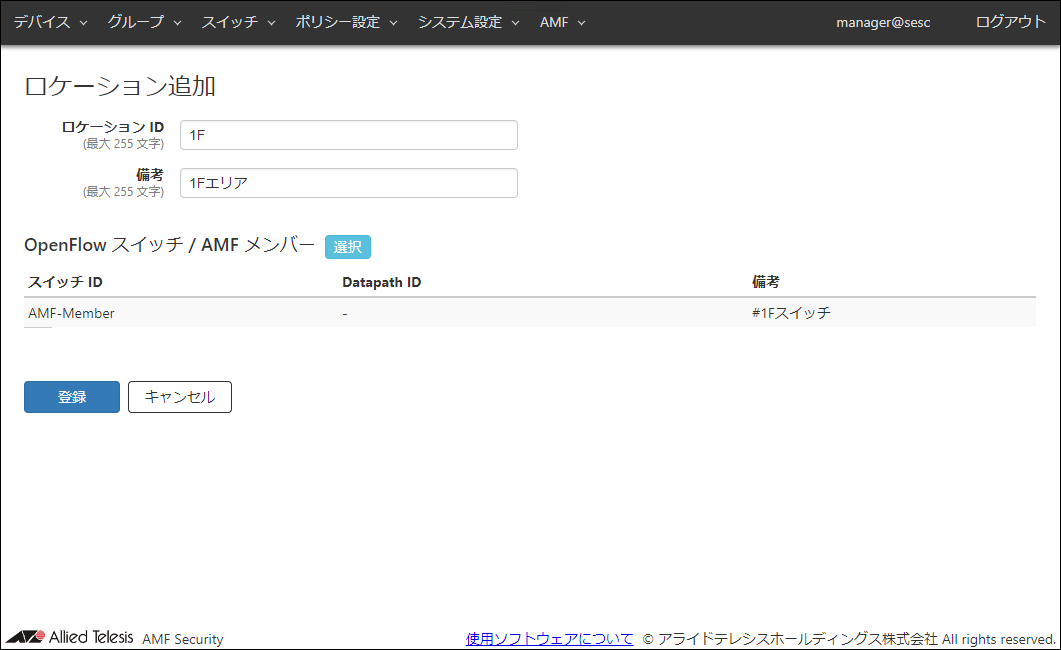Click the #1Fスイッチ remark cell
This screenshot has height=650, width=1061.
point(790,313)
